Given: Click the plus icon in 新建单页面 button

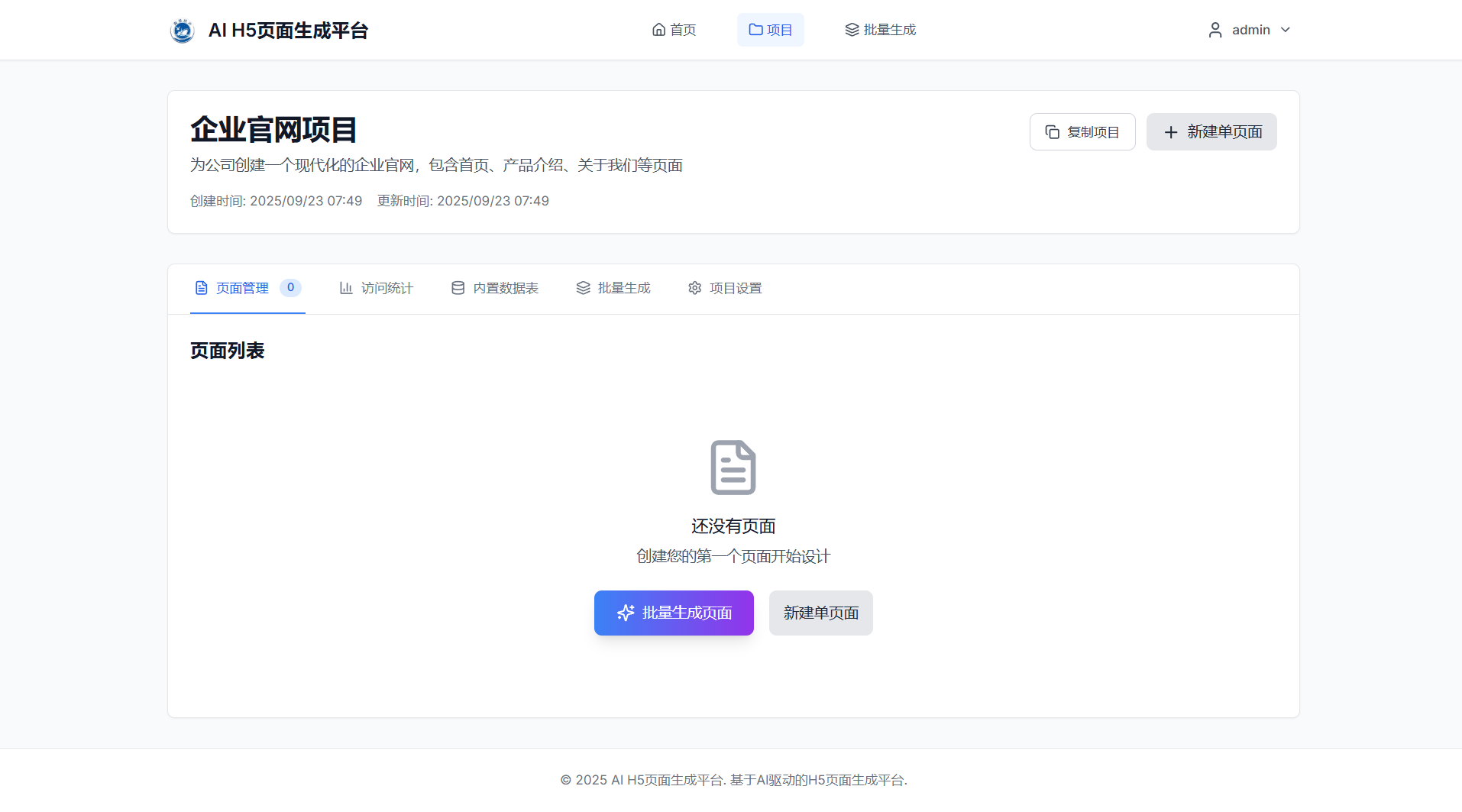Looking at the screenshot, I should (1171, 132).
